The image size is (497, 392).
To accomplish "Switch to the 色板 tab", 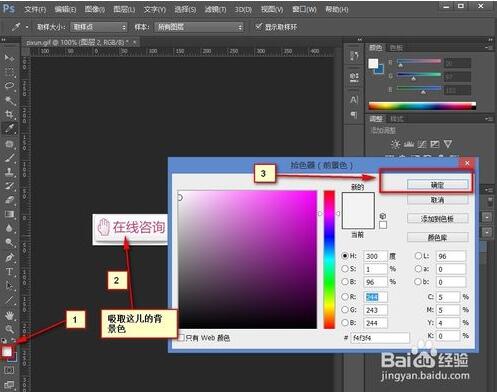I will [x=396, y=48].
